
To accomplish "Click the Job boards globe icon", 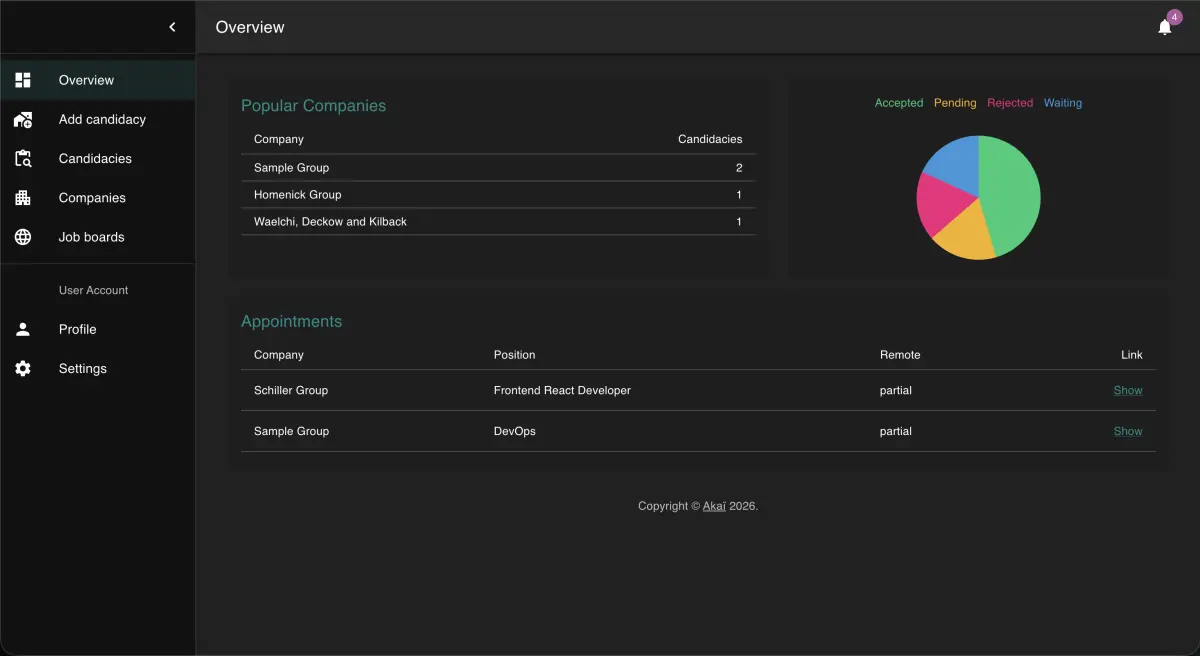I will pos(23,237).
